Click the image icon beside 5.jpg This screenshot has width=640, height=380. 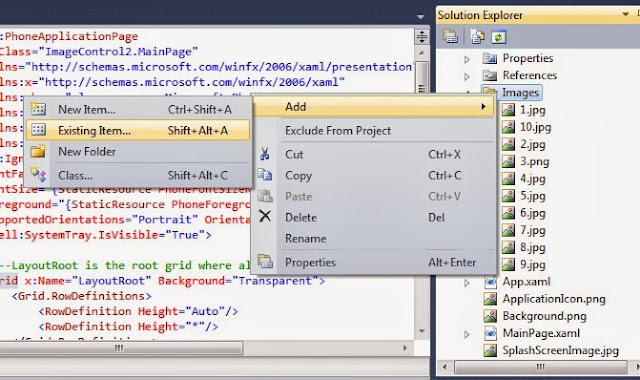click(508, 196)
